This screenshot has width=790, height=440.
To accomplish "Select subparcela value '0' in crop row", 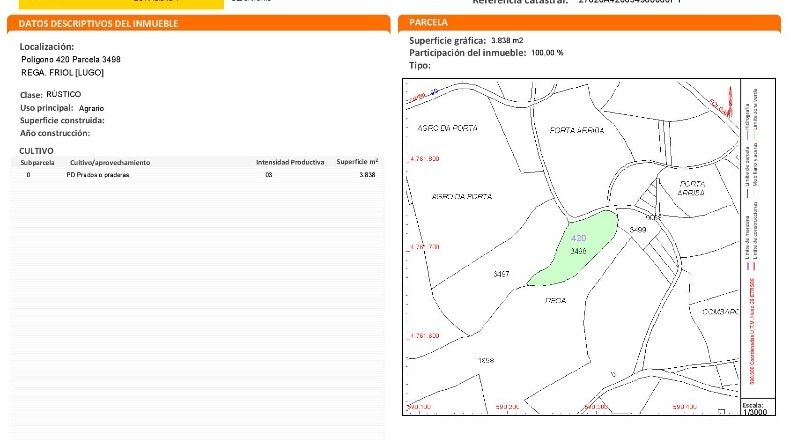I will click(28, 175).
